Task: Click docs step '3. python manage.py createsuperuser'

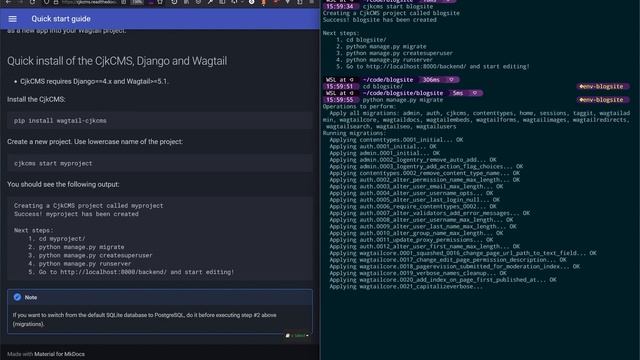Action: (90, 255)
